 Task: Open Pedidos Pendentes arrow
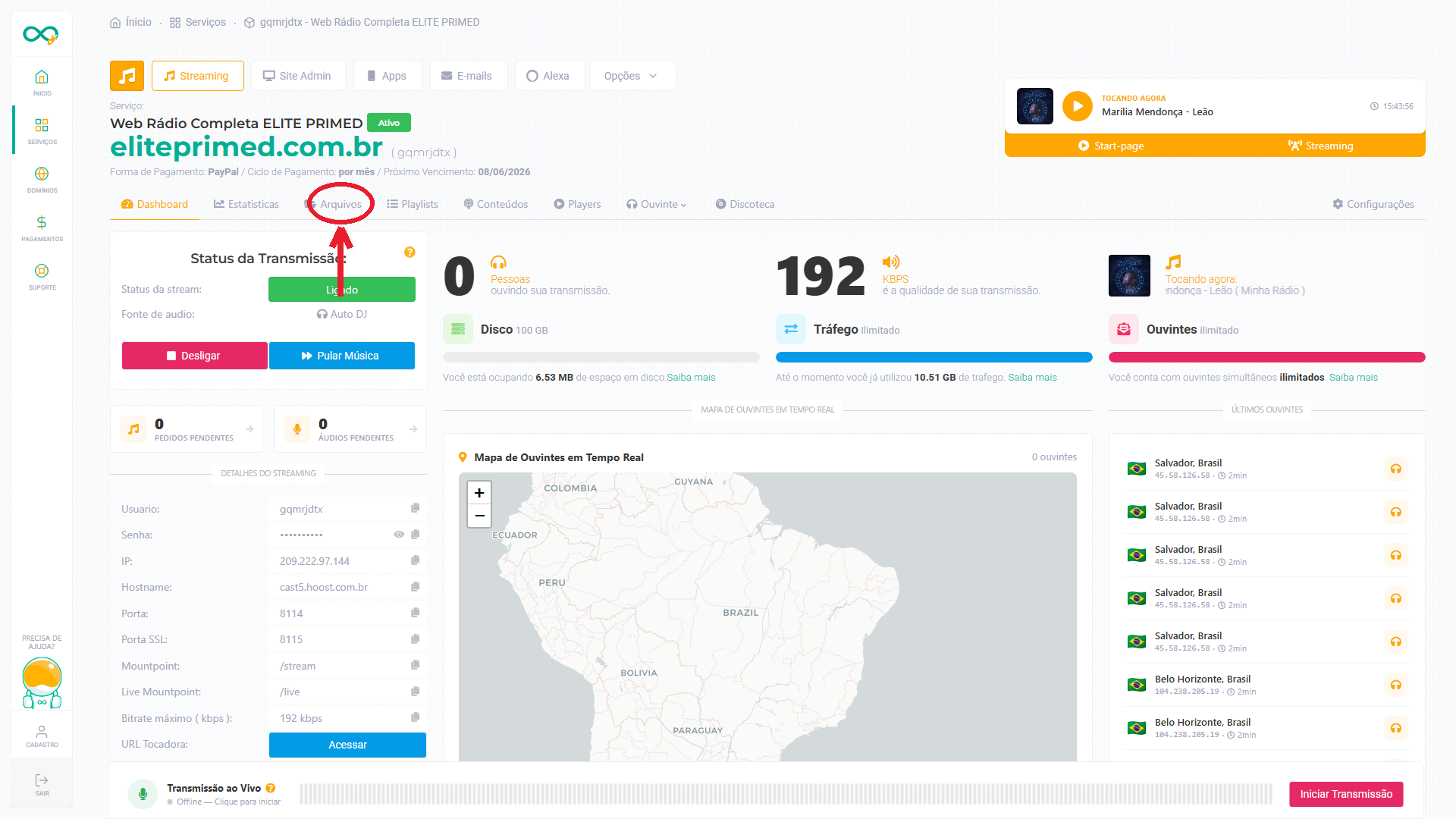(249, 429)
